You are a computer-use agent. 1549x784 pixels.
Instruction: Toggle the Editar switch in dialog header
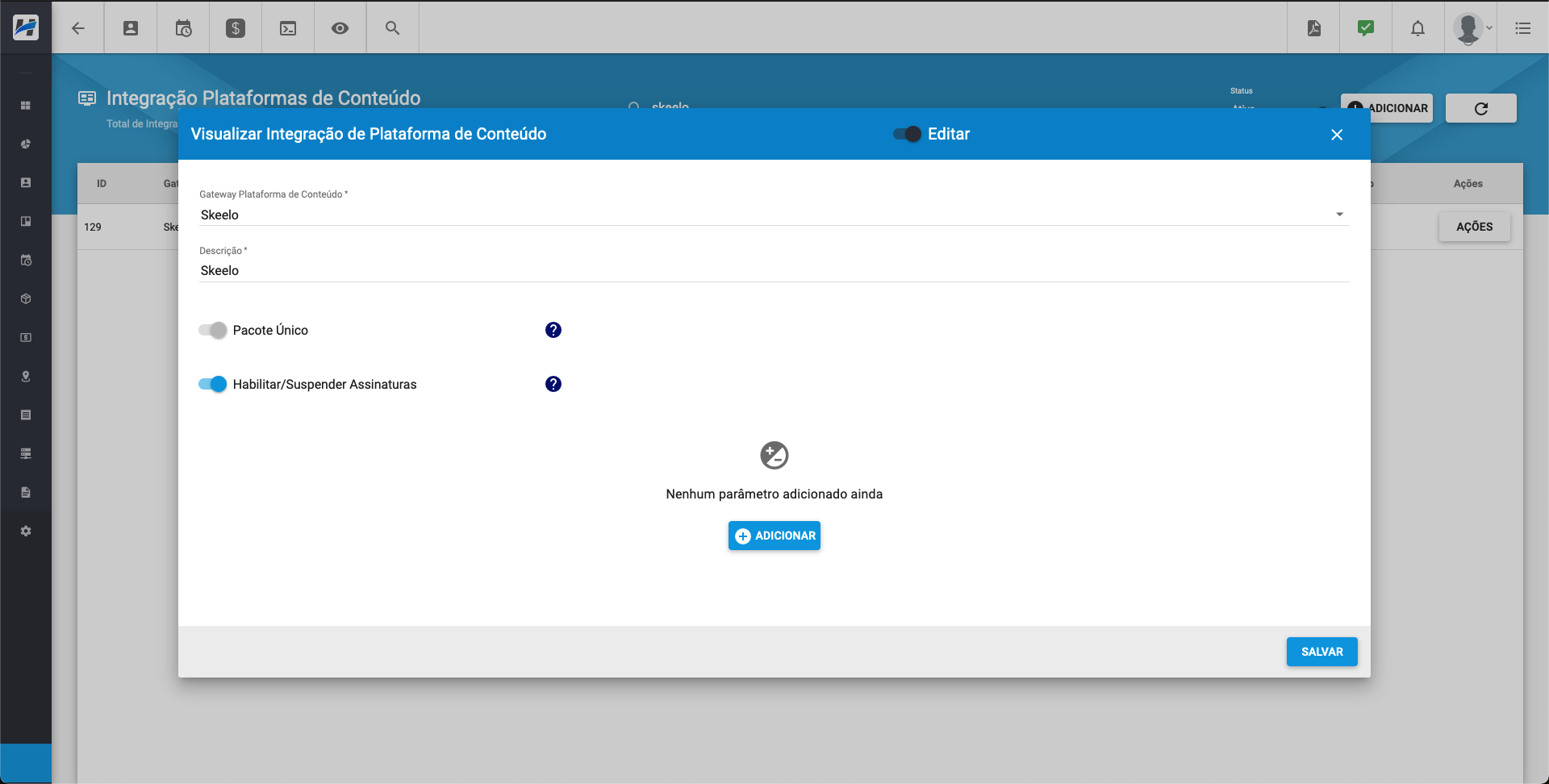(907, 134)
